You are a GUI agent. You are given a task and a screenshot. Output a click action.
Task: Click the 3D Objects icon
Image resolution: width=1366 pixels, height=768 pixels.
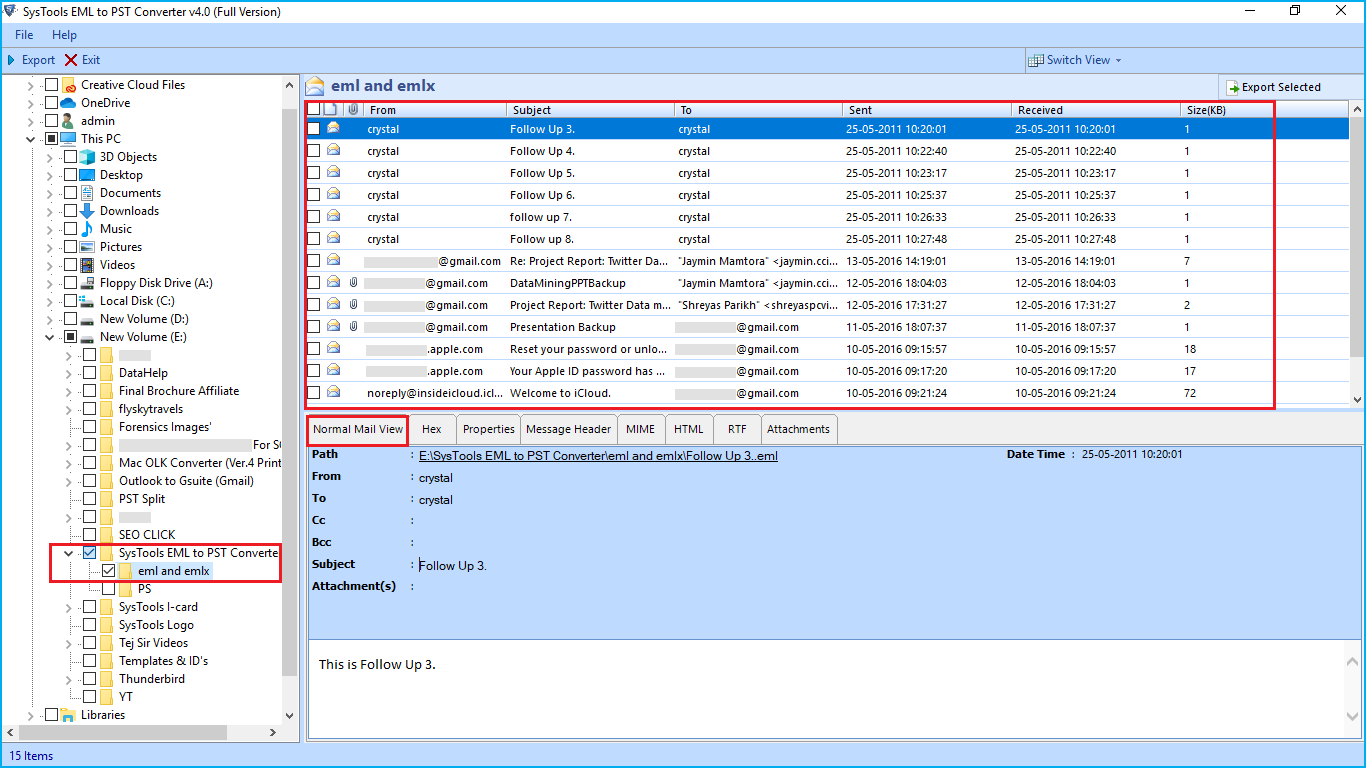(x=87, y=157)
